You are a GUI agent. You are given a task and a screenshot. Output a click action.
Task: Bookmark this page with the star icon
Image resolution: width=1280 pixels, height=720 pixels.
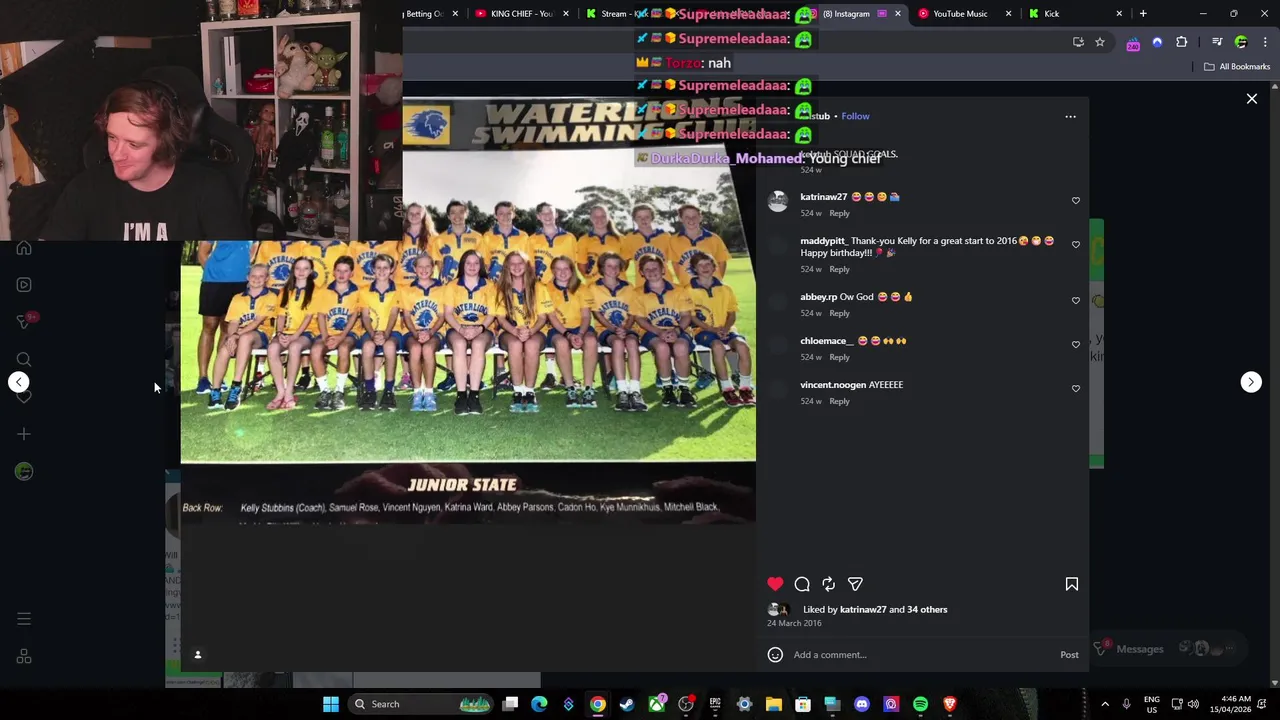1100,42
